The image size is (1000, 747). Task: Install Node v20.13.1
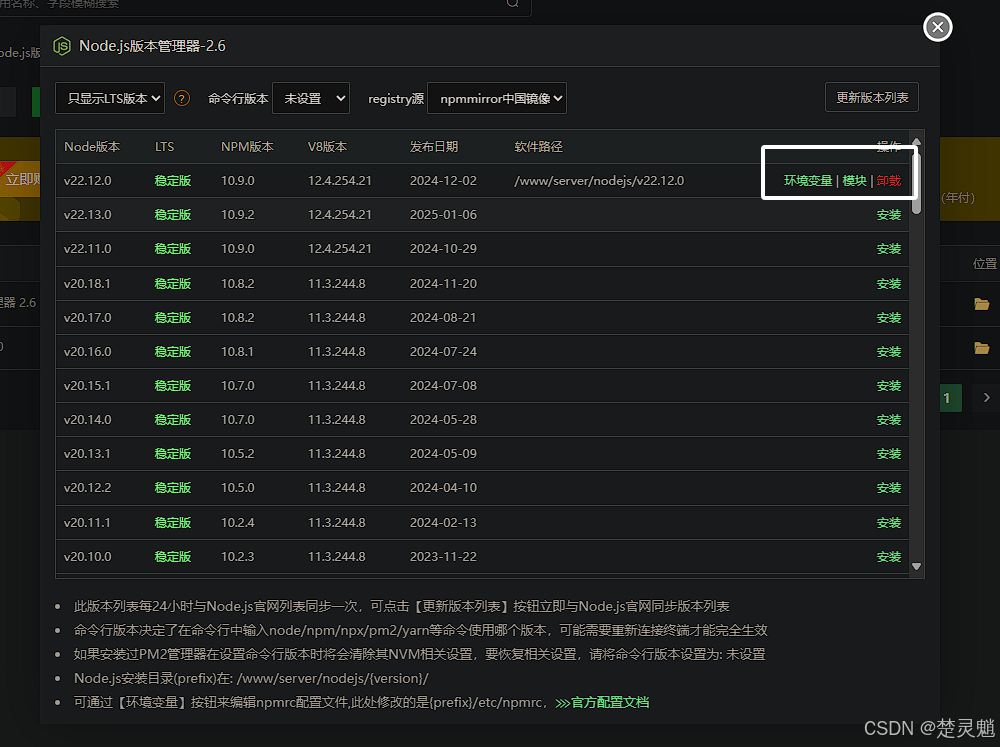point(888,454)
